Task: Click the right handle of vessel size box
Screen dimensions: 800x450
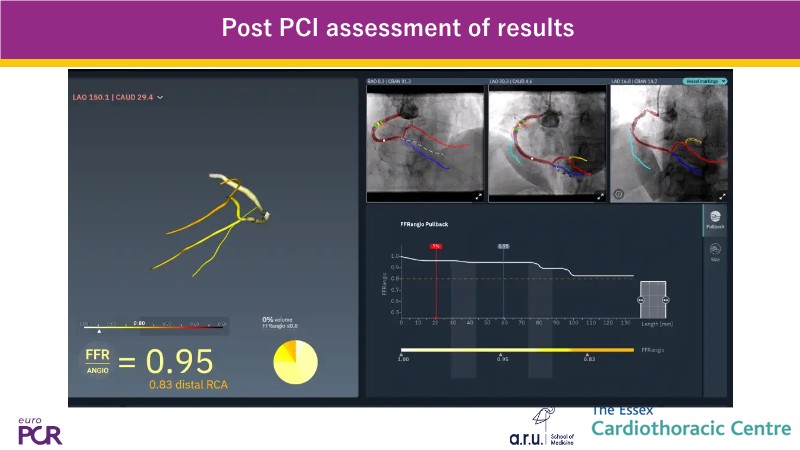Action: click(665, 298)
